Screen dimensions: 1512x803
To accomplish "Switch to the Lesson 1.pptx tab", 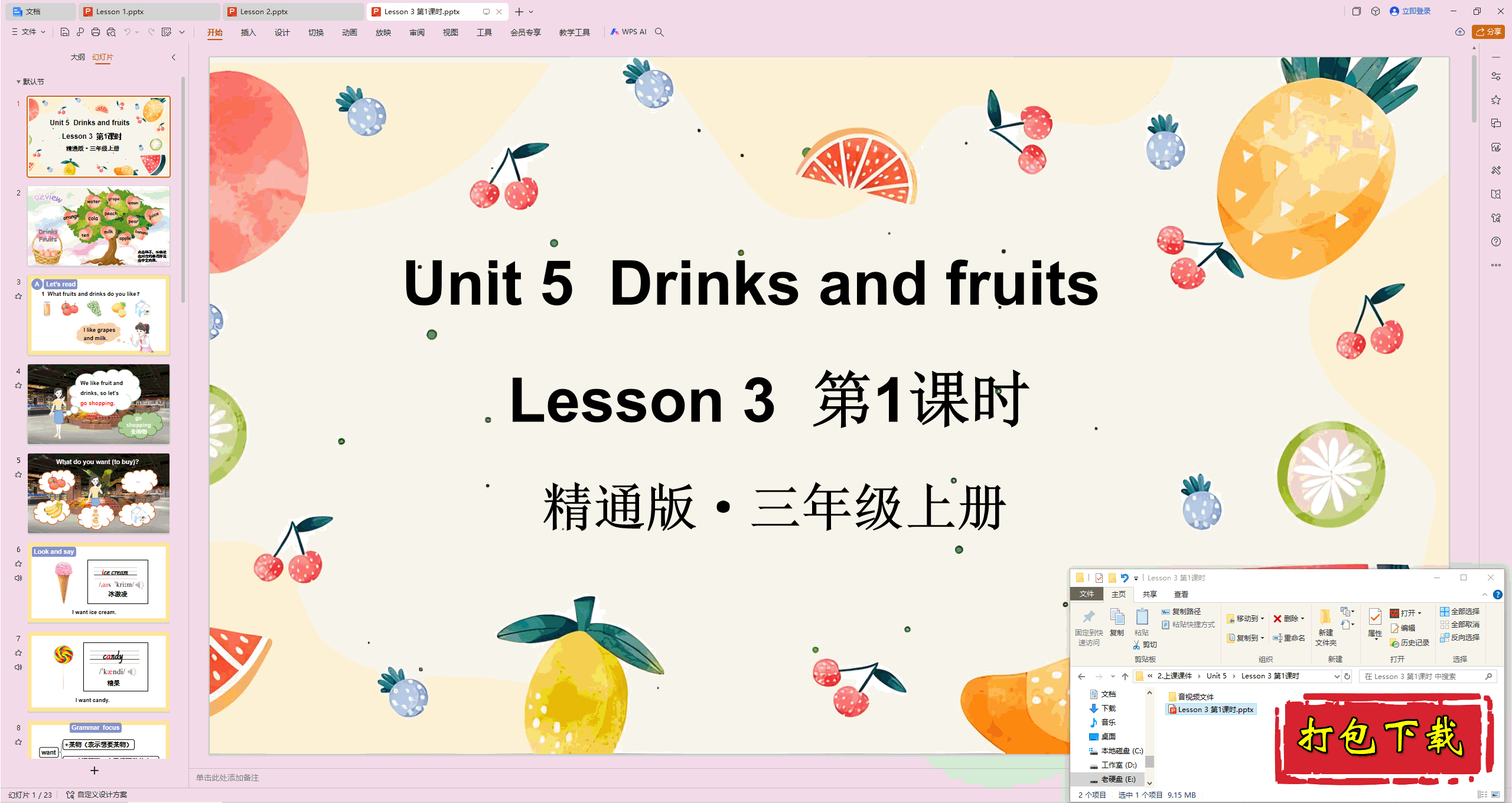I will coord(148,11).
